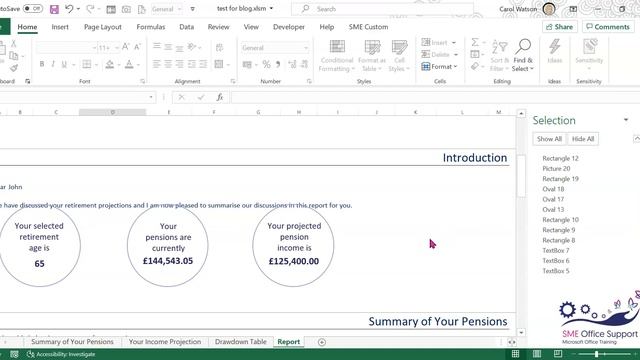Click the Comma Style icon
The image size is (640, 360).
(x=278, y=64)
